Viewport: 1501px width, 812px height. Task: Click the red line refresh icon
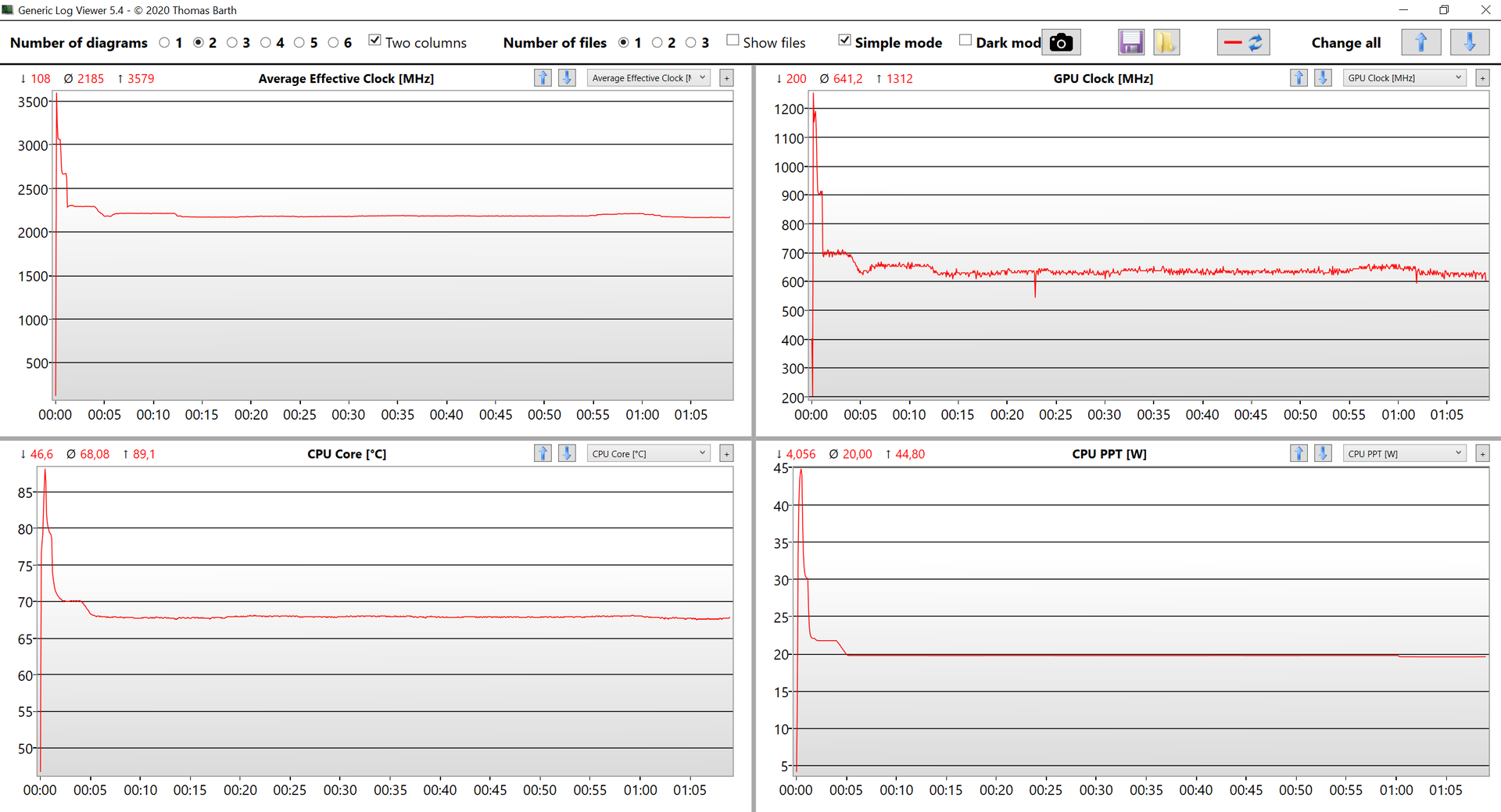tap(1243, 42)
